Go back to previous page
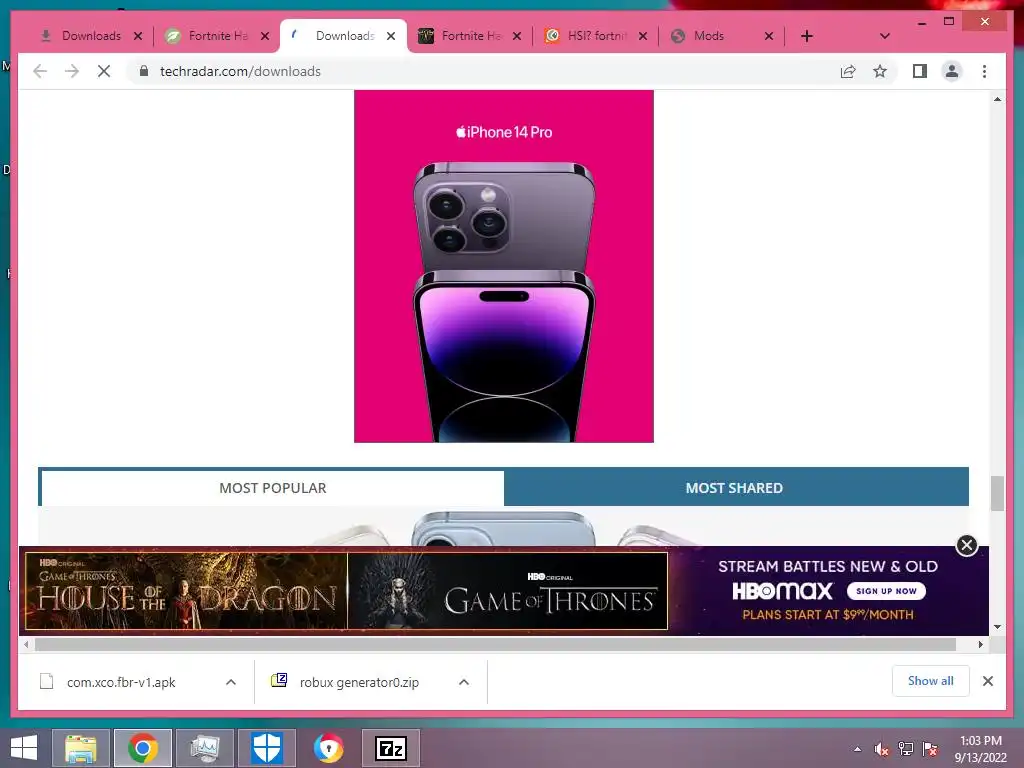The width and height of the screenshot is (1024, 768). click(40, 71)
